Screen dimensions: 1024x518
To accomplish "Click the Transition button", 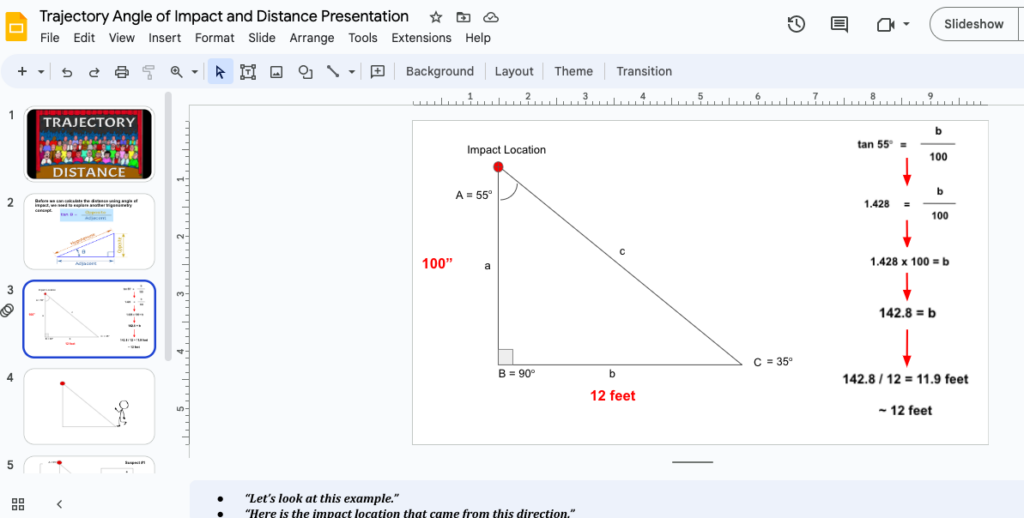I will (643, 71).
